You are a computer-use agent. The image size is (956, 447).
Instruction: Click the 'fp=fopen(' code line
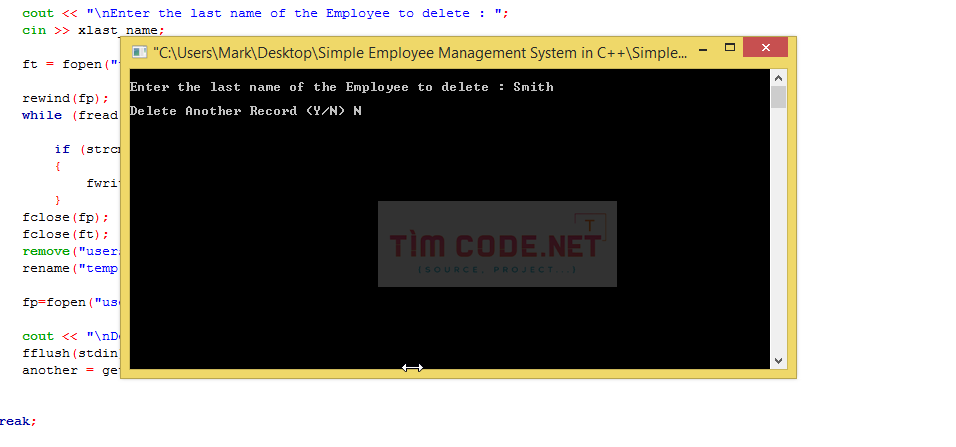click(x=71, y=302)
